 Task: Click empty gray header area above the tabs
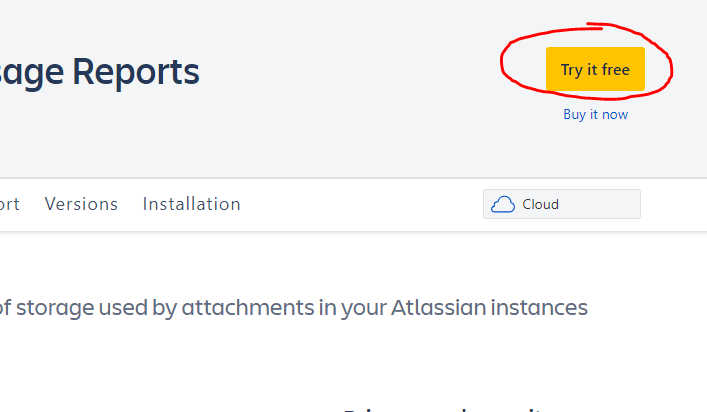350,130
